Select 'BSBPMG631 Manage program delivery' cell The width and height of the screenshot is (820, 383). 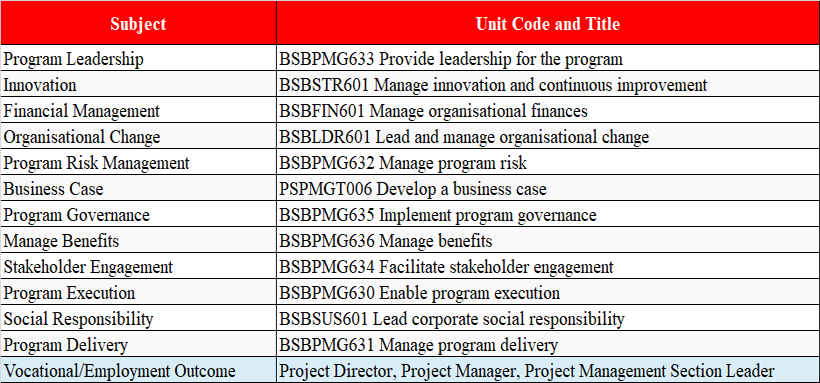(x=548, y=345)
